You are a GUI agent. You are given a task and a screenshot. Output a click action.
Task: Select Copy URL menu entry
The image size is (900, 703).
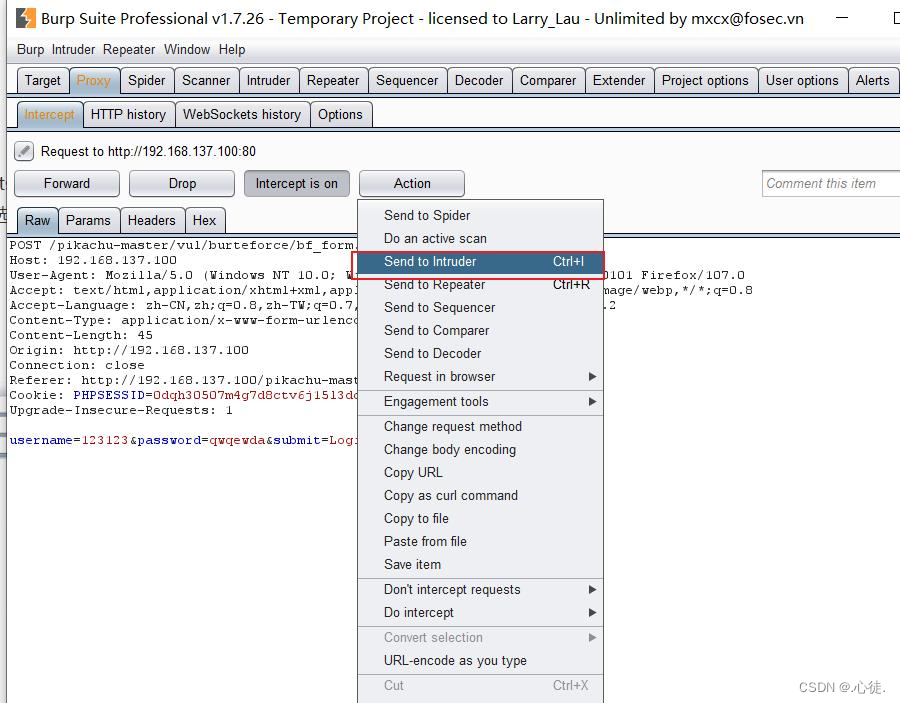480,472
